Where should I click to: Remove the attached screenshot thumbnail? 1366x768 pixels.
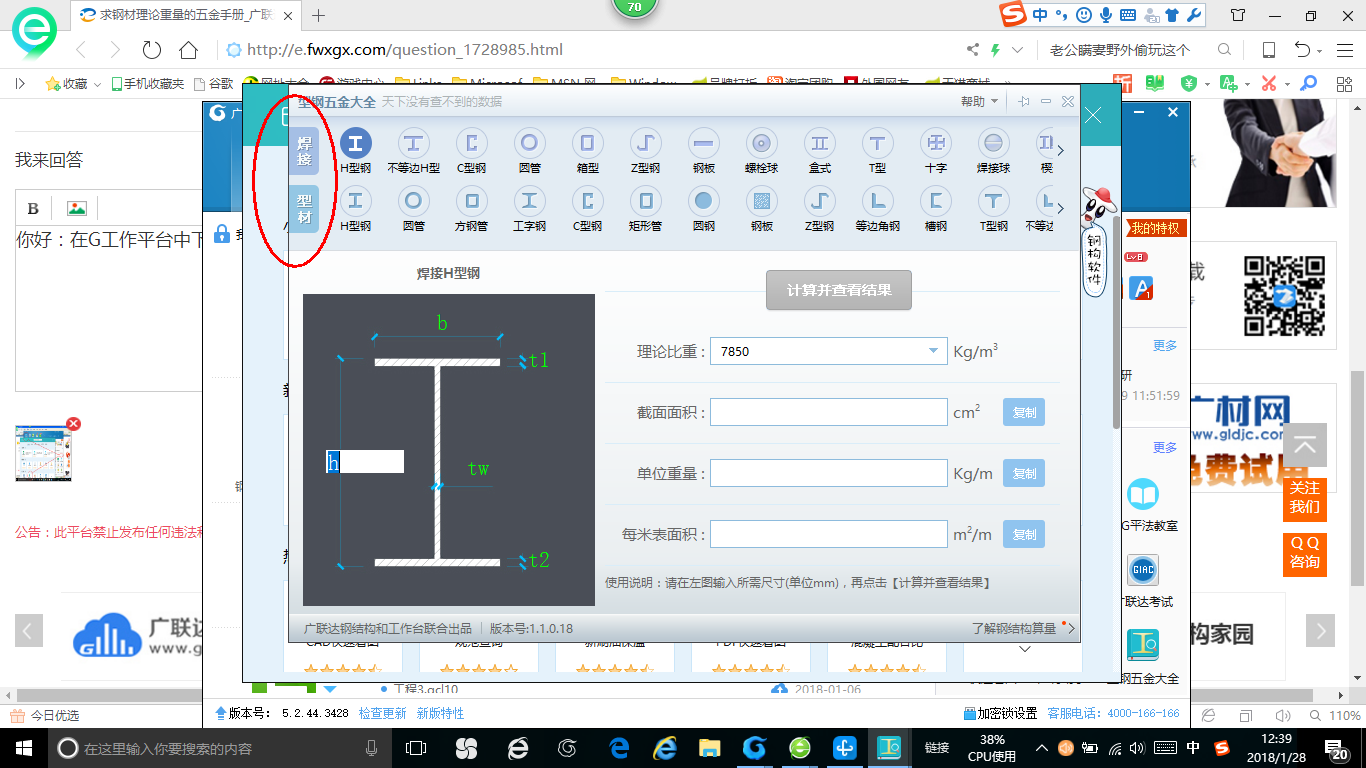point(73,424)
